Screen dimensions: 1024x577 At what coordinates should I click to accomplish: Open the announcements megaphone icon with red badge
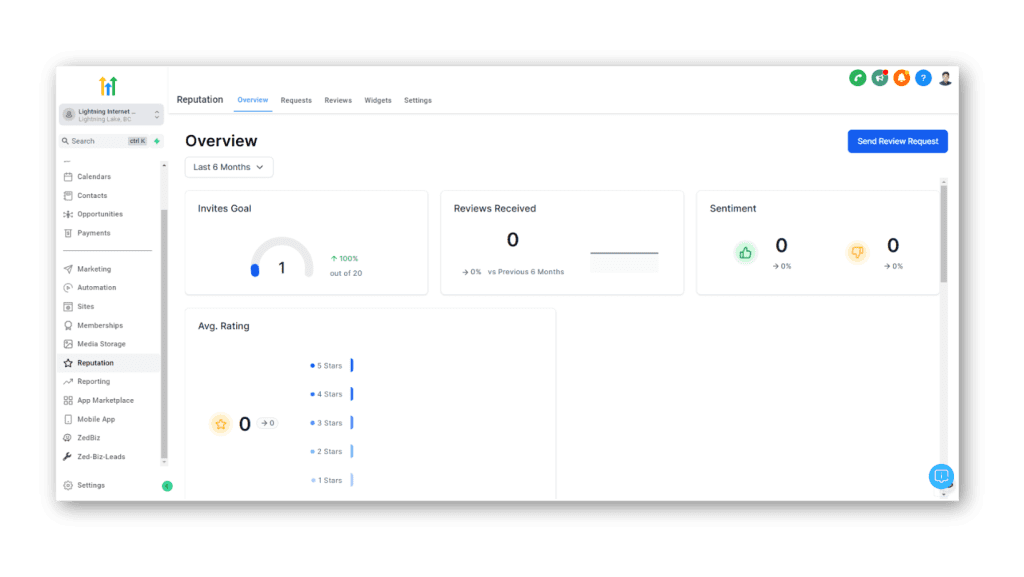click(x=879, y=77)
